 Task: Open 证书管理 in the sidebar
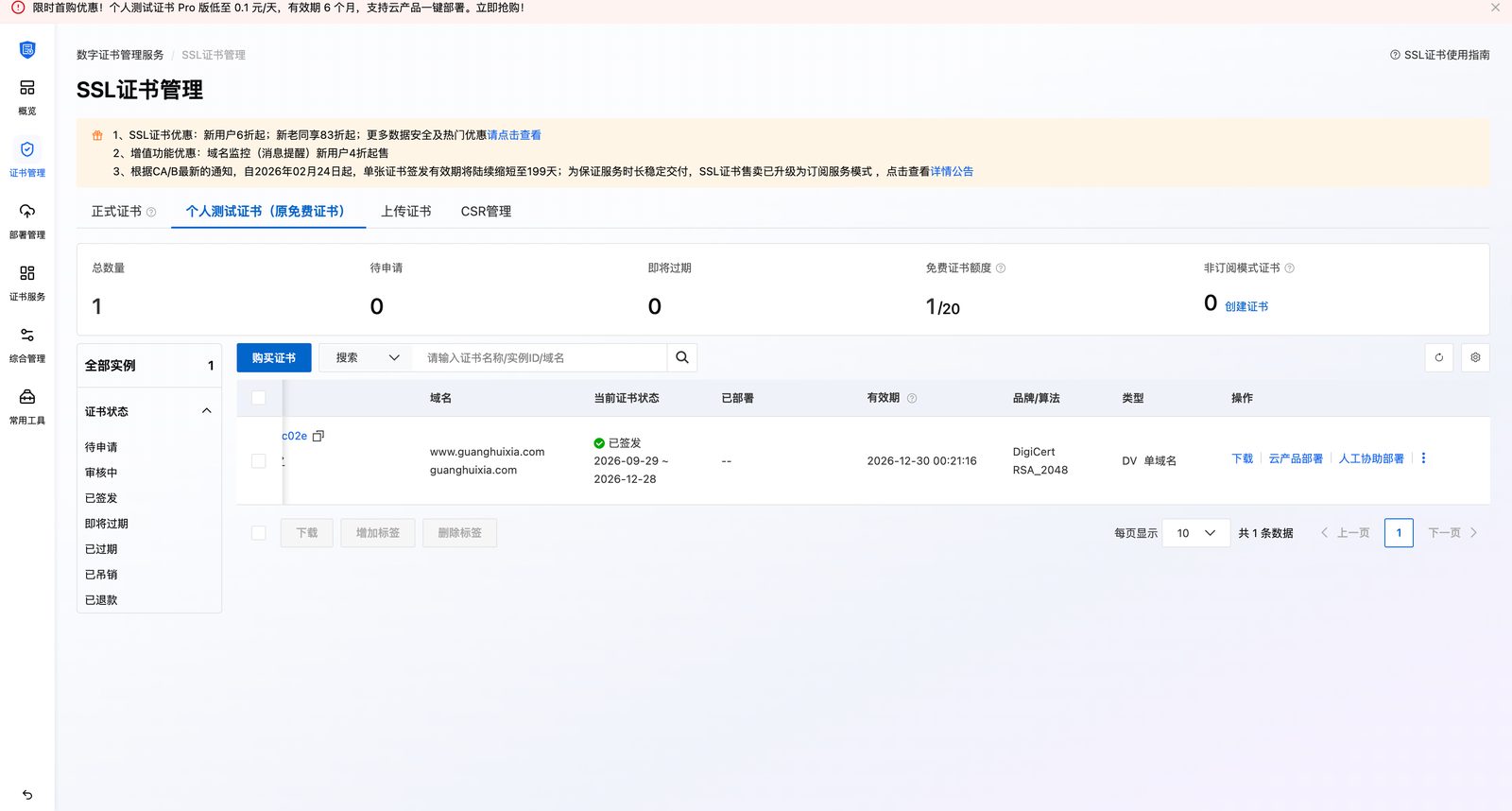click(27, 158)
